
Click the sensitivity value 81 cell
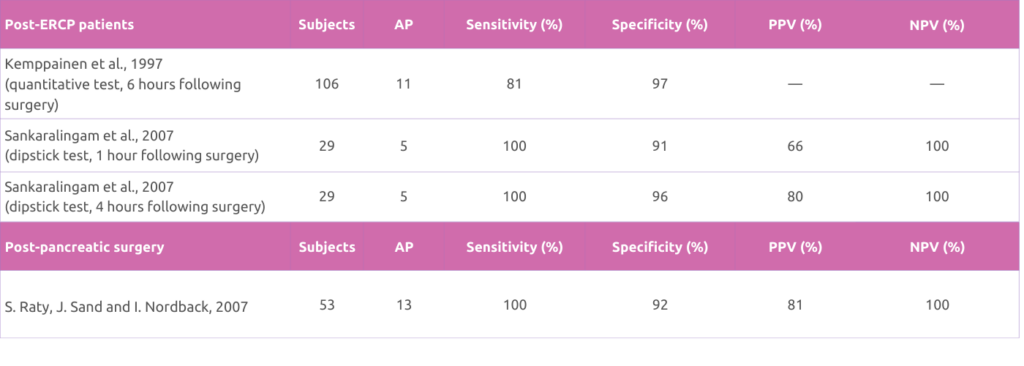point(513,84)
